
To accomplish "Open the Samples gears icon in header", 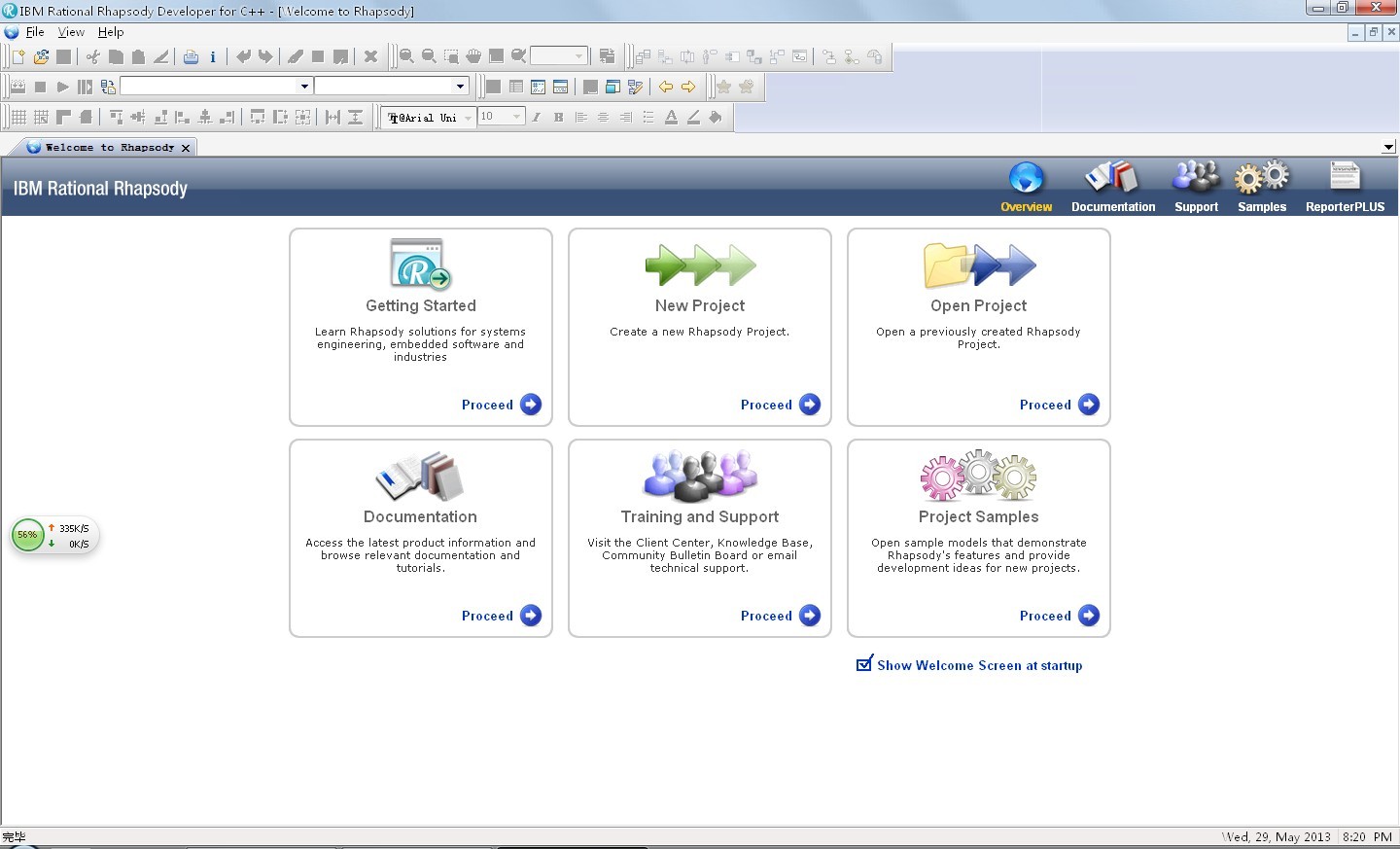I will (1262, 187).
